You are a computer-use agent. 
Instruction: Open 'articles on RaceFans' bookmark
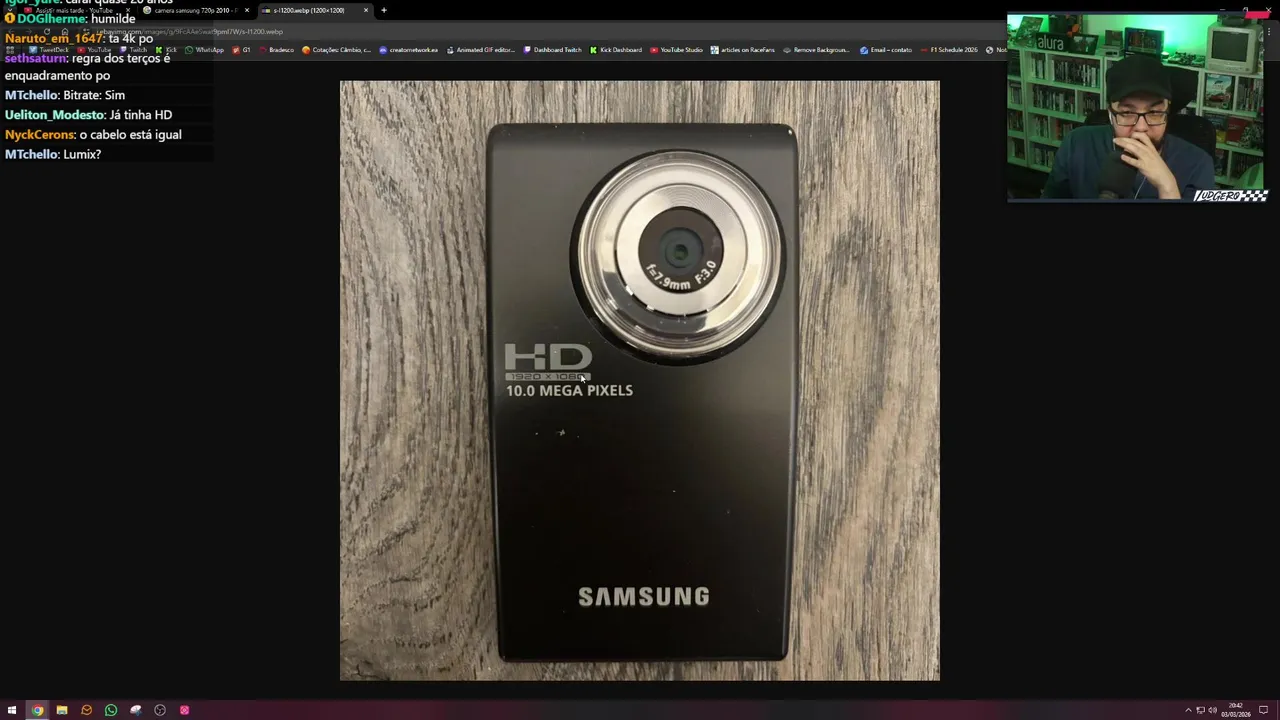click(x=743, y=50)
